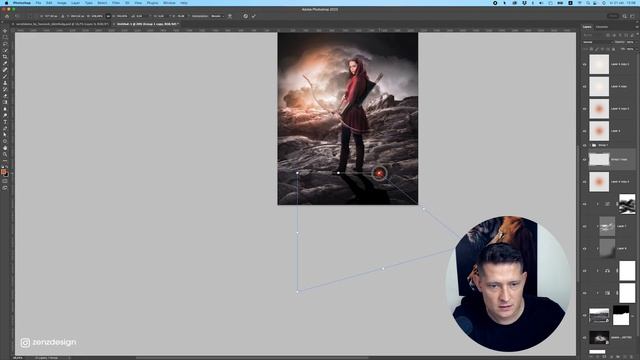The image size is (640, 360).
Task: Cancel the transform with circle-slash icon
Action: [x=245, y=16]
